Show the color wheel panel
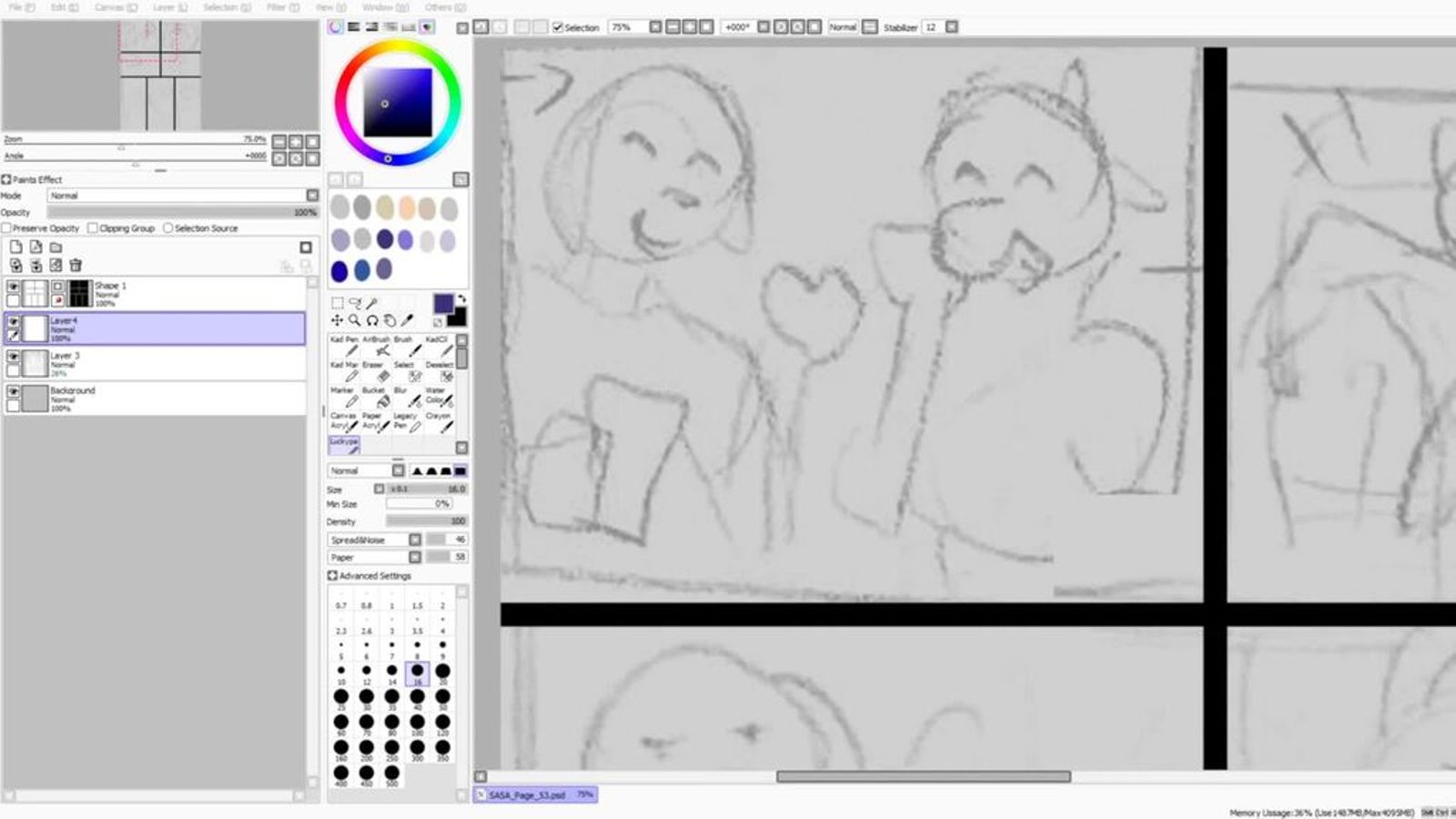The width and height of the screenshot is (1456, 819). pyautogui.click(x=336, y=27)
